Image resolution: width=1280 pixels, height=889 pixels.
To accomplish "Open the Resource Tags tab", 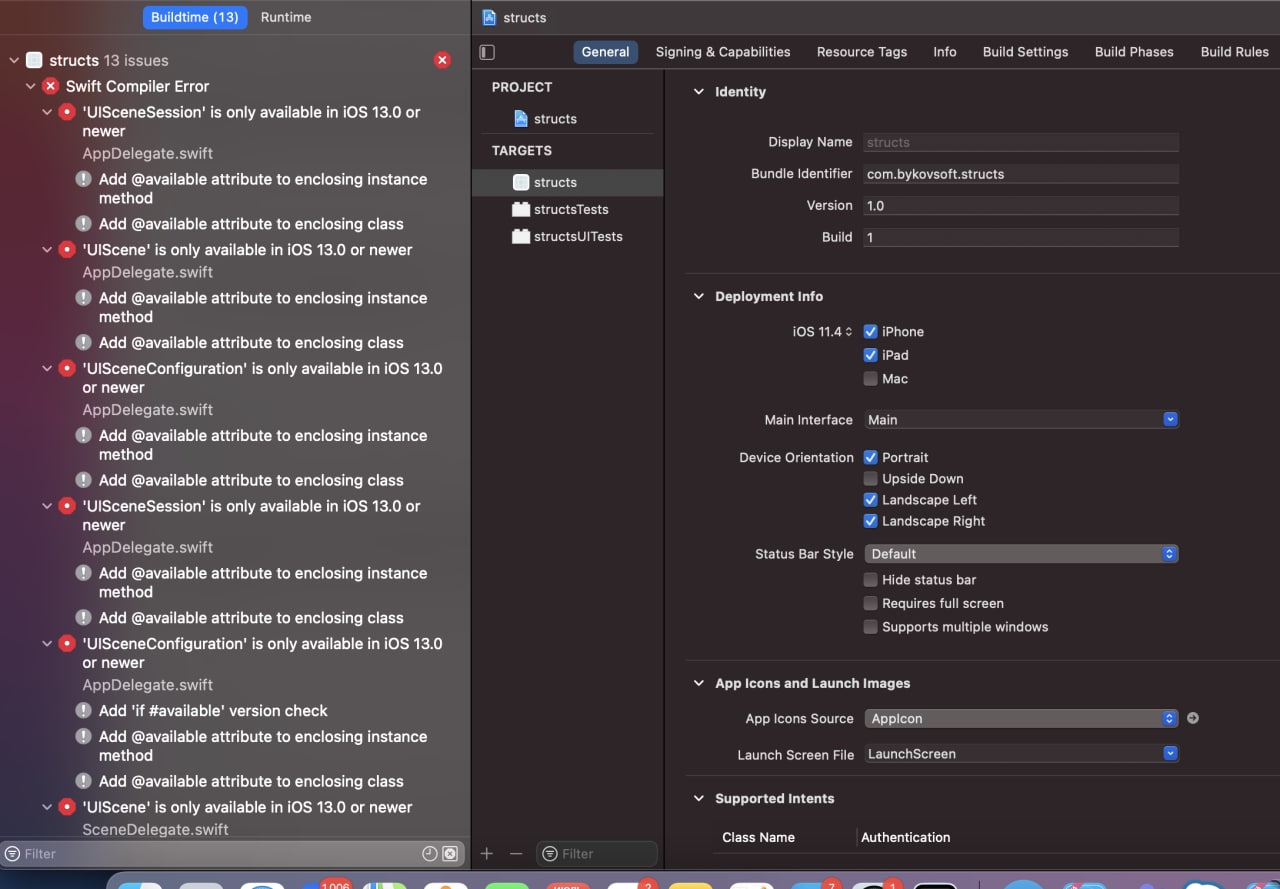I will coord(862,52).
